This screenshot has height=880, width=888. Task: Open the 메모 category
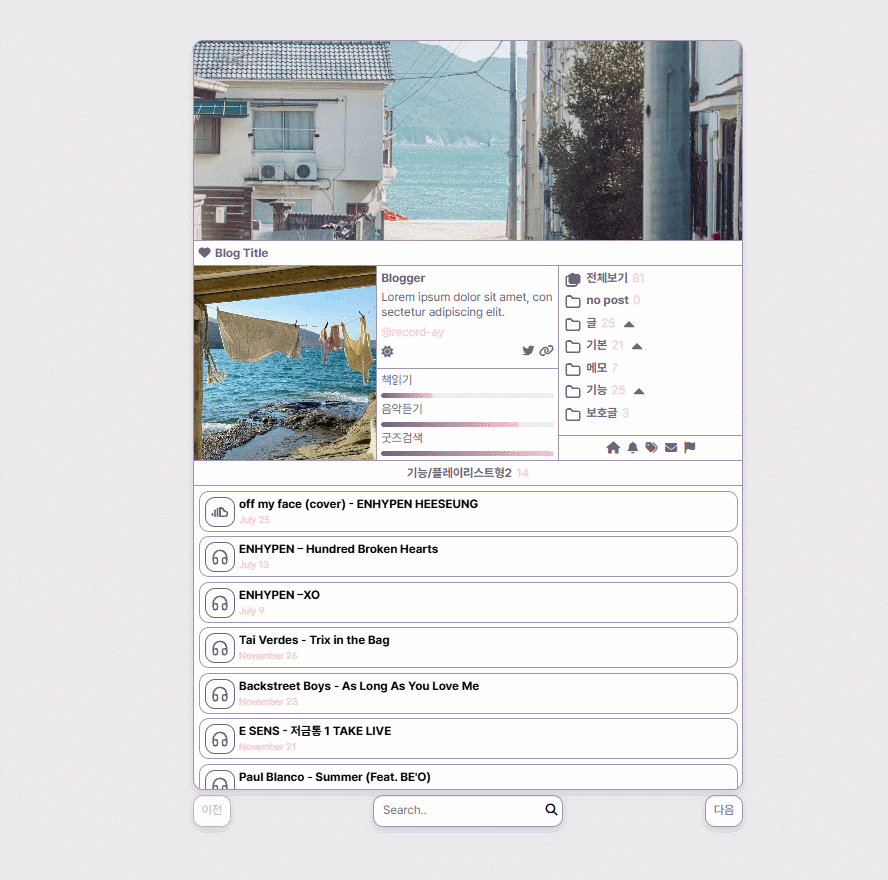click(596, 368)
